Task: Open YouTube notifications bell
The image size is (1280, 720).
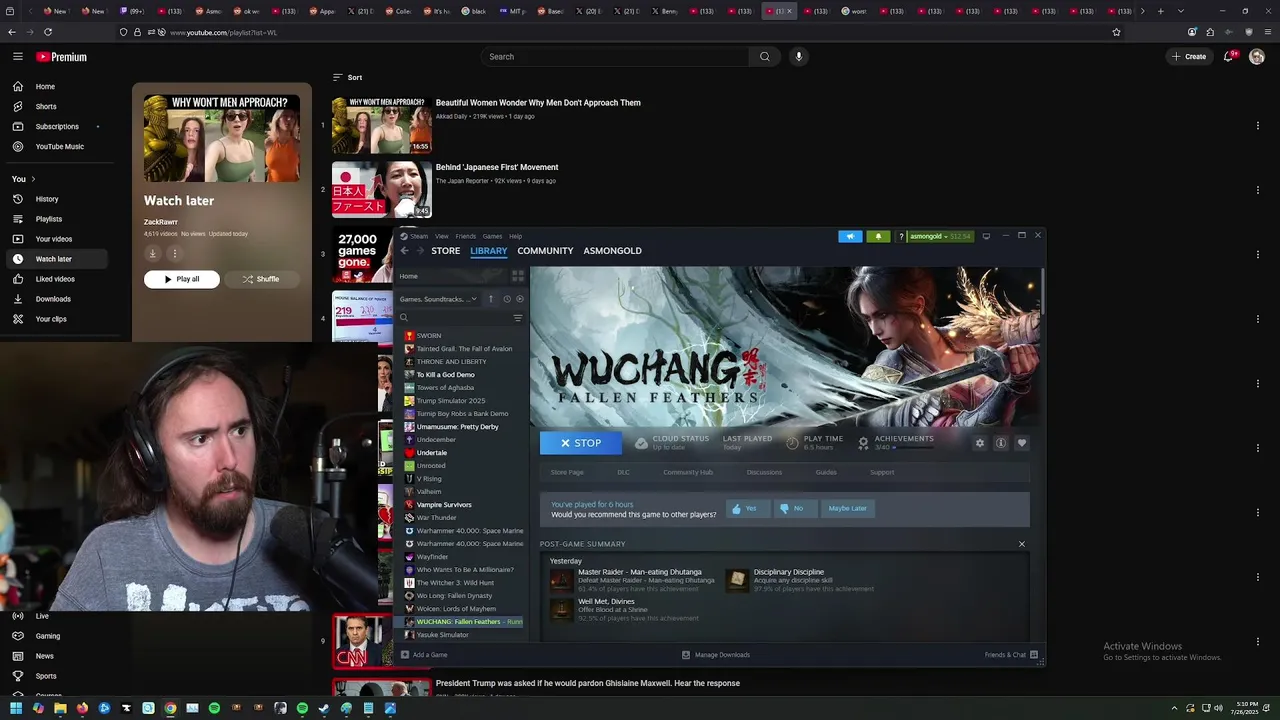Action: 1229,57
